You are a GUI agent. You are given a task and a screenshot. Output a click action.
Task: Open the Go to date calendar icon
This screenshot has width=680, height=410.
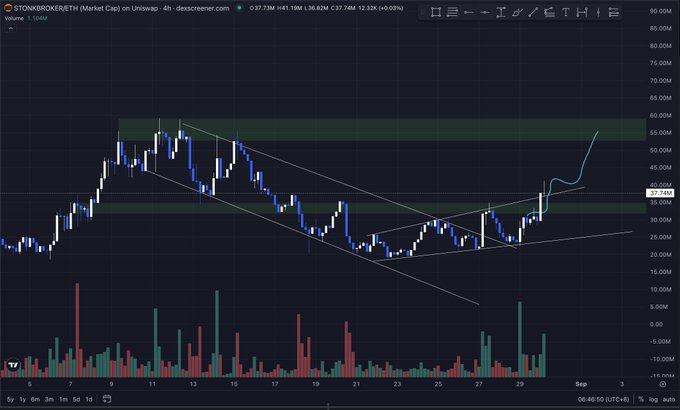tap(107, 399)
